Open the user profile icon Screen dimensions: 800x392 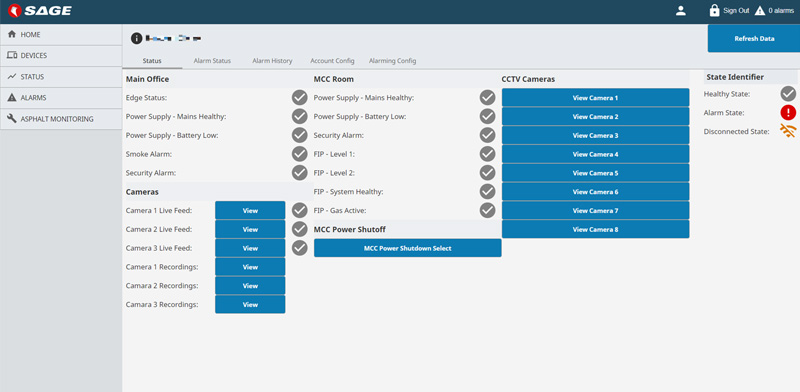(x=681, y=11)
